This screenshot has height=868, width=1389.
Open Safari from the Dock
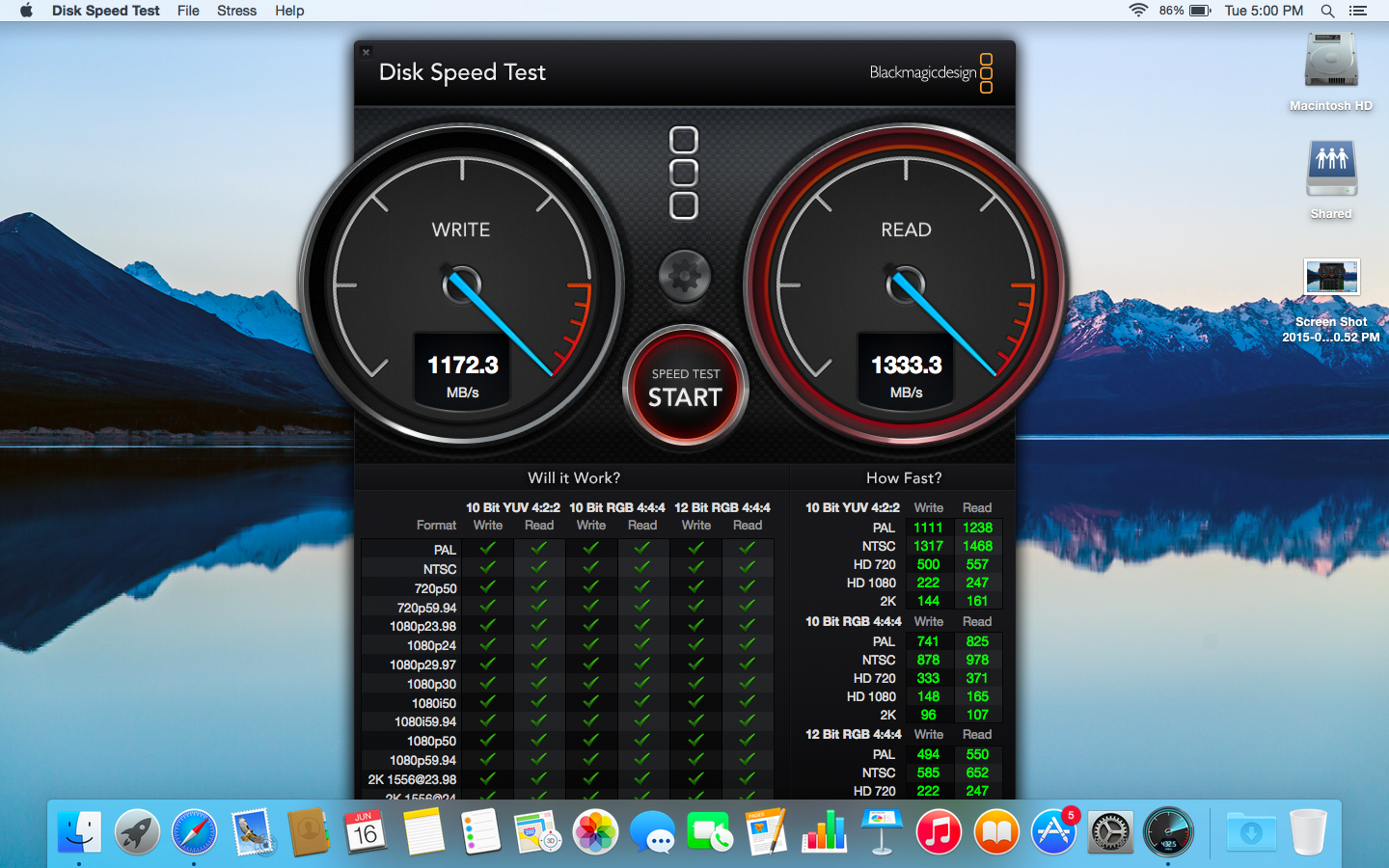pyautogui.click(x=194, y=831)
